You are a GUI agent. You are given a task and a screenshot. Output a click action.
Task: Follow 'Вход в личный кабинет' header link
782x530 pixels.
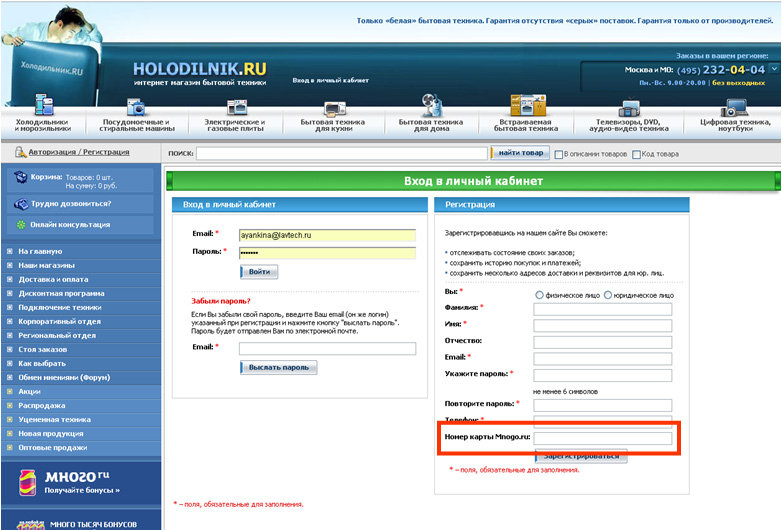330,80
